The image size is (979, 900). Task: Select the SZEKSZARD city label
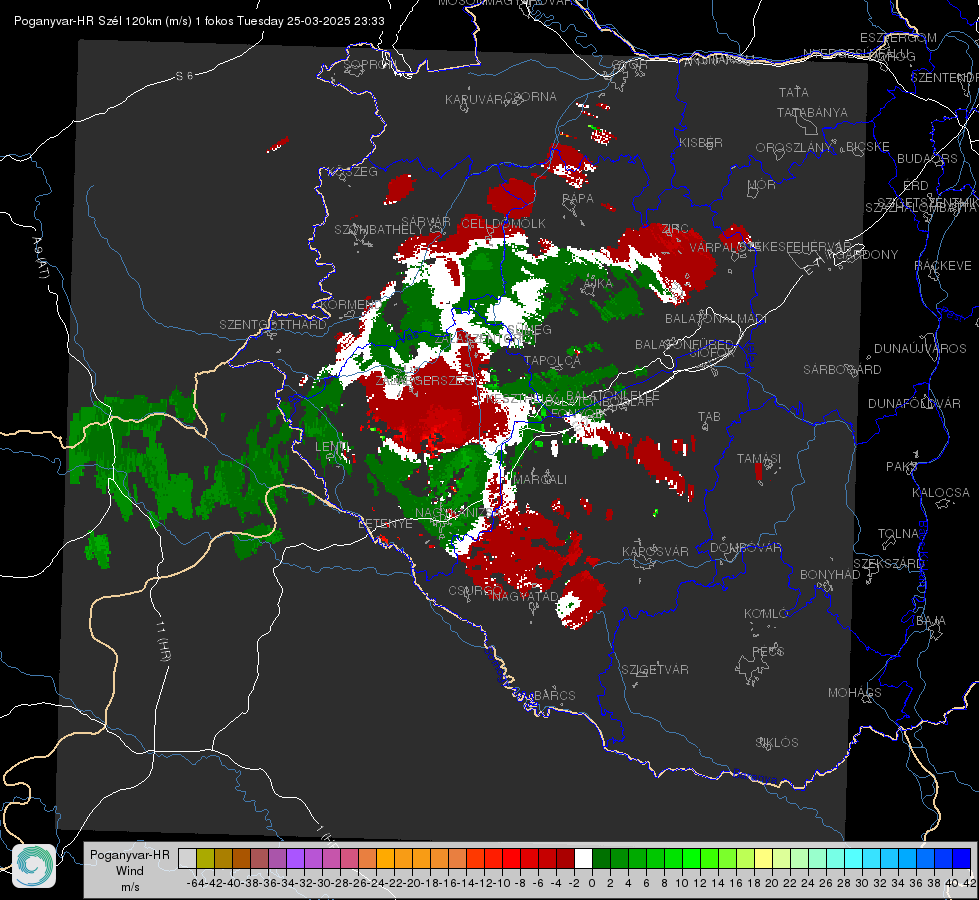tap(888, 564)
